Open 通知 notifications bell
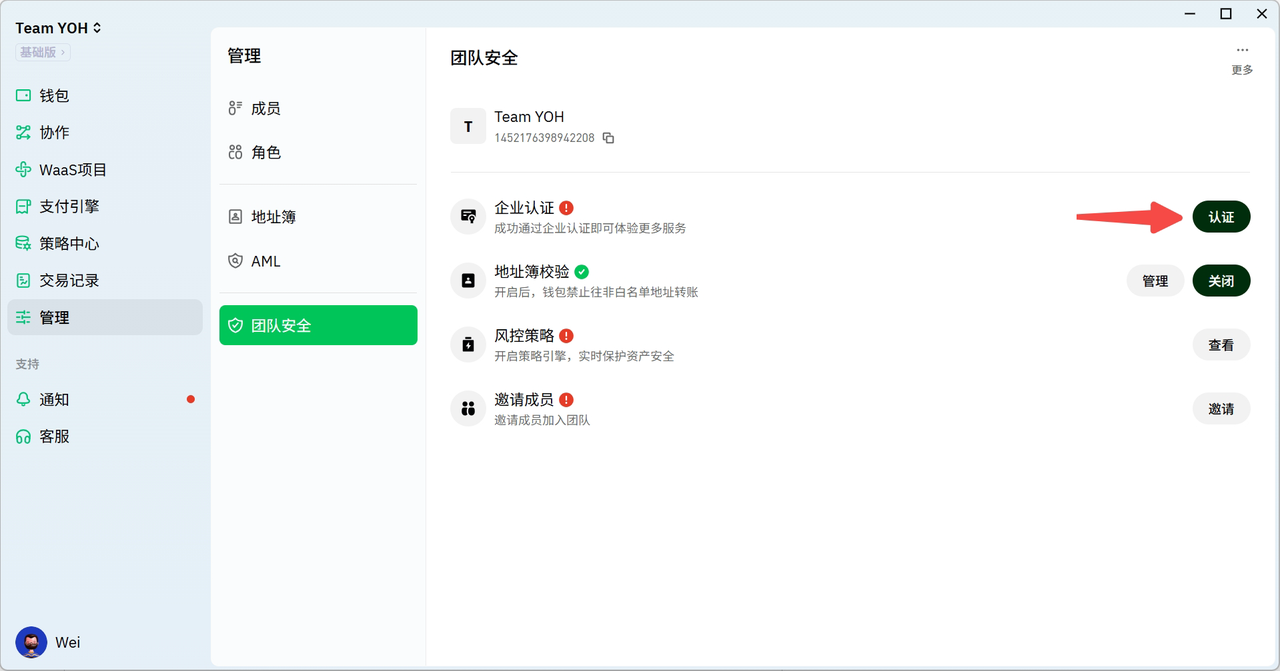Screen dimensions: 1280x671 click(24, 399)
